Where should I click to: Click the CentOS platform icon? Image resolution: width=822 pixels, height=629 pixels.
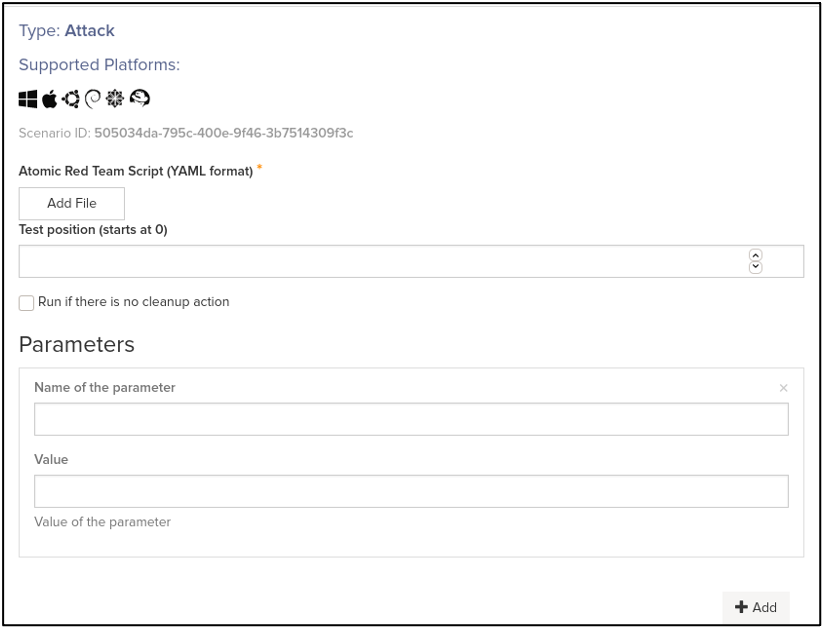pos(115,99)
